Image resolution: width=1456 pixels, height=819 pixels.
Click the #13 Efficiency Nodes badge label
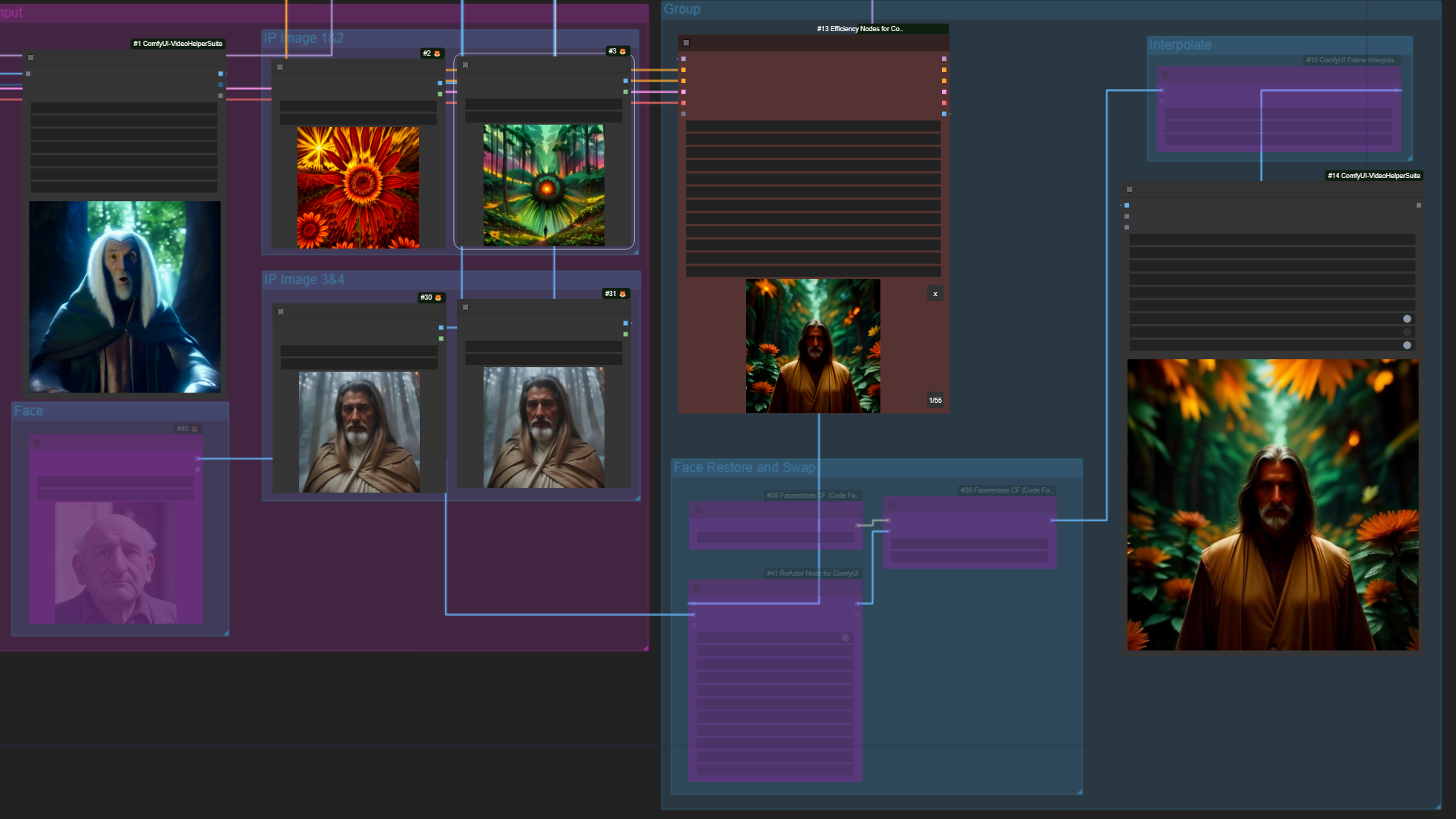(860, 29)
